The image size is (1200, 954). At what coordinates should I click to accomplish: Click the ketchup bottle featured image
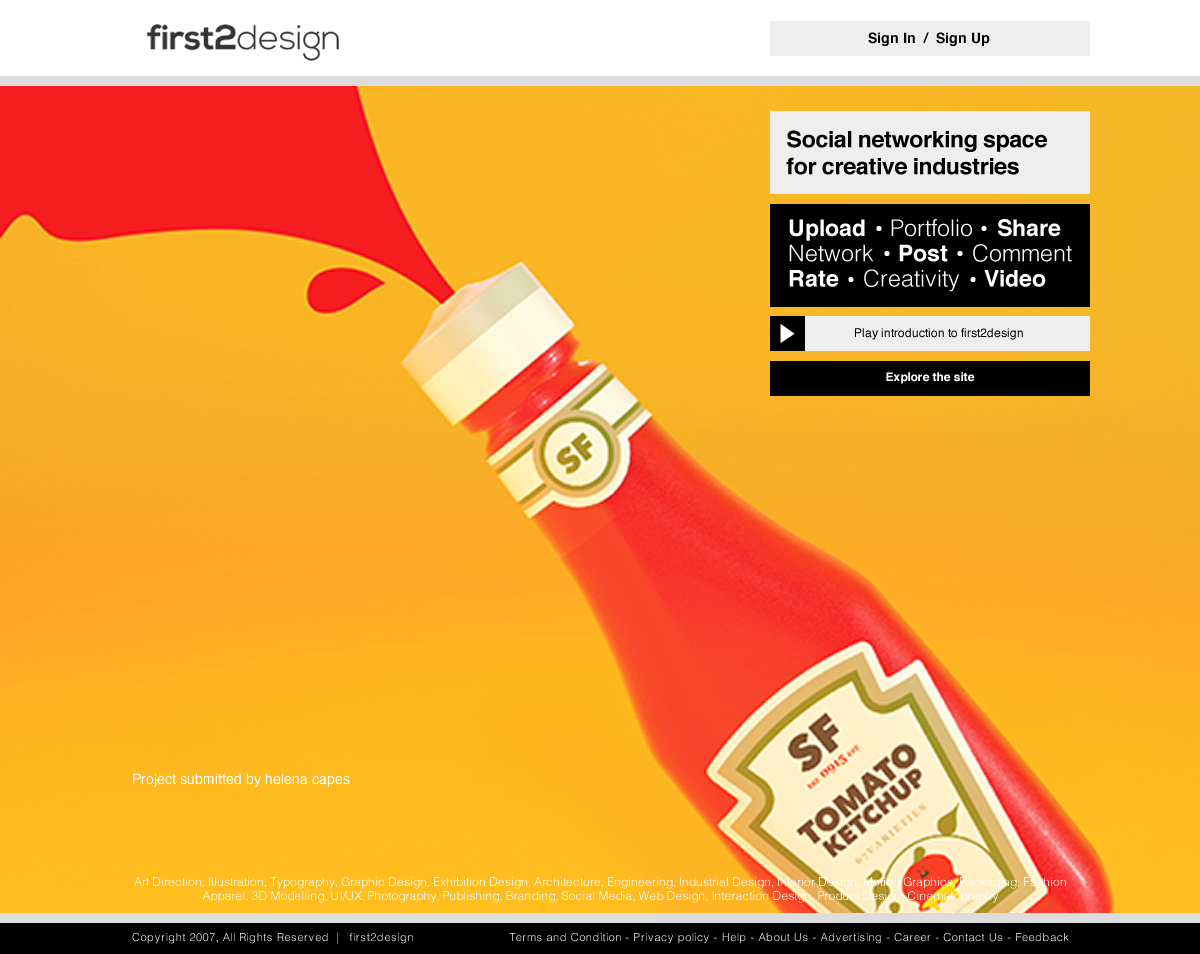pyautogui.click(x=600, y=500)
